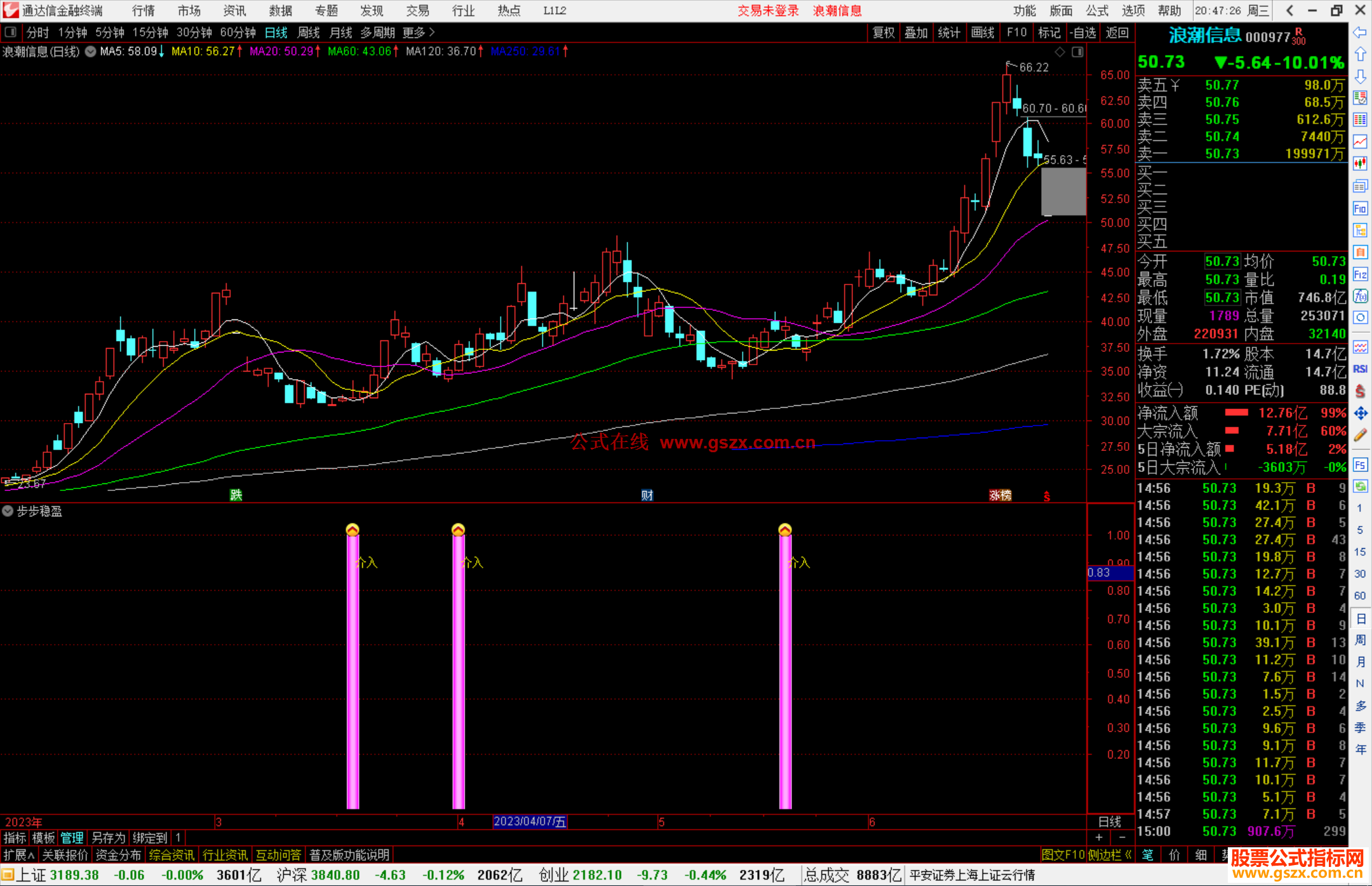Open the 复权 adjustment dropdown

[884, 32]
